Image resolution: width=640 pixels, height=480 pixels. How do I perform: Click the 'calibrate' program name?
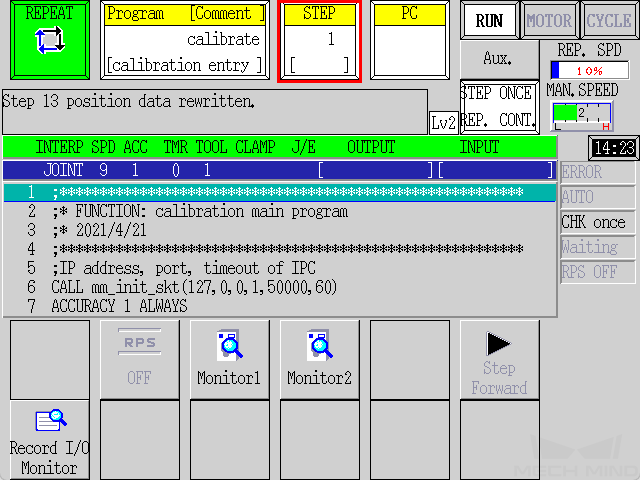(223, 39)
